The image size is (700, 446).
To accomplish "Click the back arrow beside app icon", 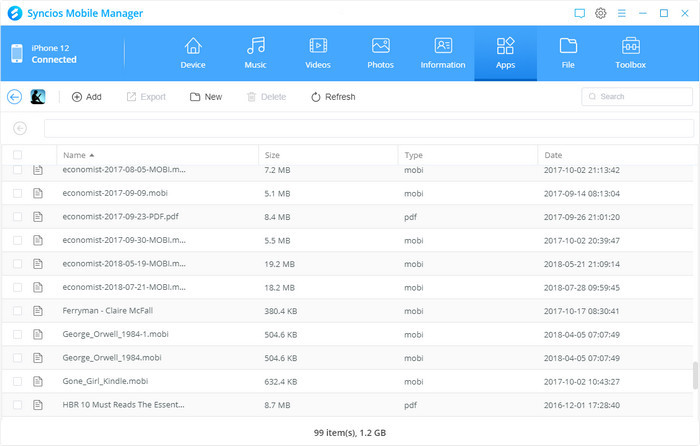I will pyautogui.click(x=14, y=97).
